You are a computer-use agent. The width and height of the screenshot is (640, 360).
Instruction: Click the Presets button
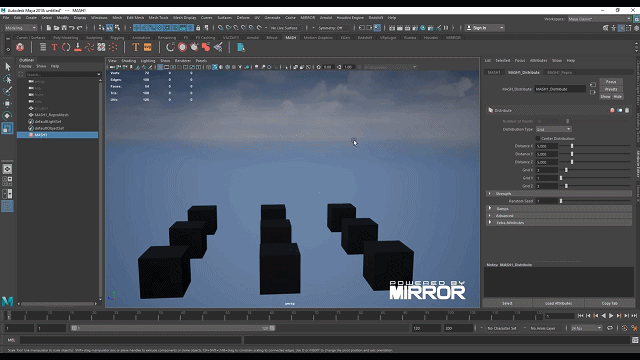click(x=611, y=89)
